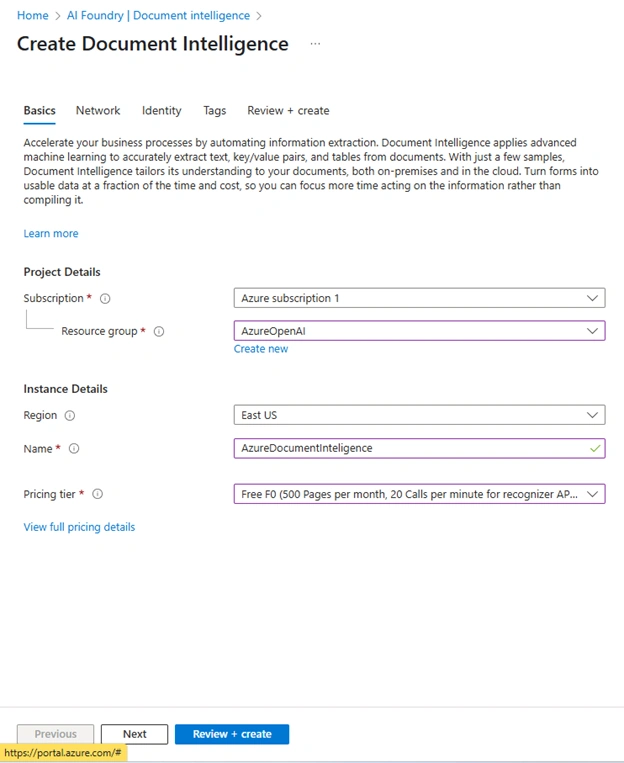Click the green checkmark in Name field
This screenshot has width=624, height=763.
(595, 448)
